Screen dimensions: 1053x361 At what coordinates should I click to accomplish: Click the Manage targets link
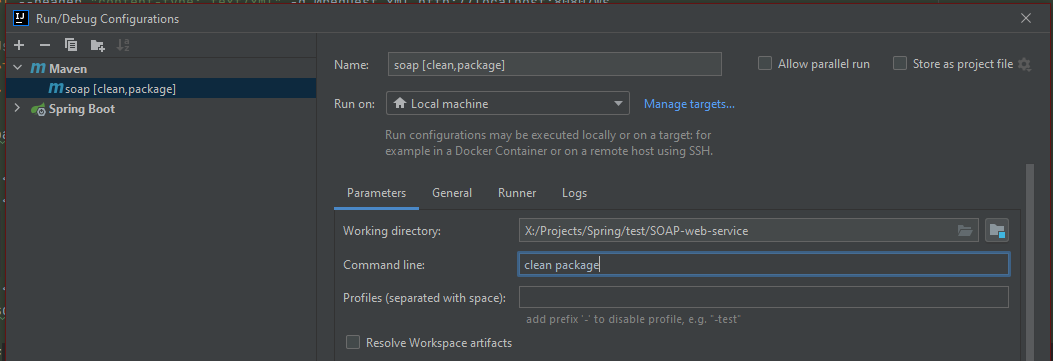pos(689,104)
